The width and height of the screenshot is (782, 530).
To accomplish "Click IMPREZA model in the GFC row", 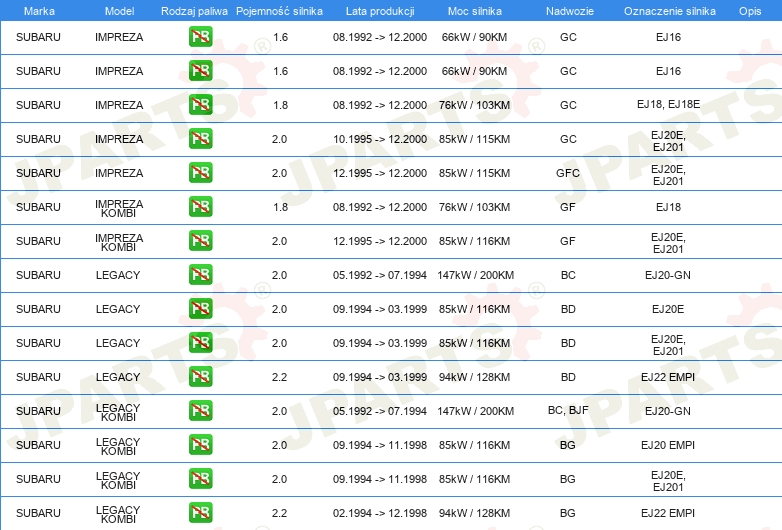I will pos(119,173).
